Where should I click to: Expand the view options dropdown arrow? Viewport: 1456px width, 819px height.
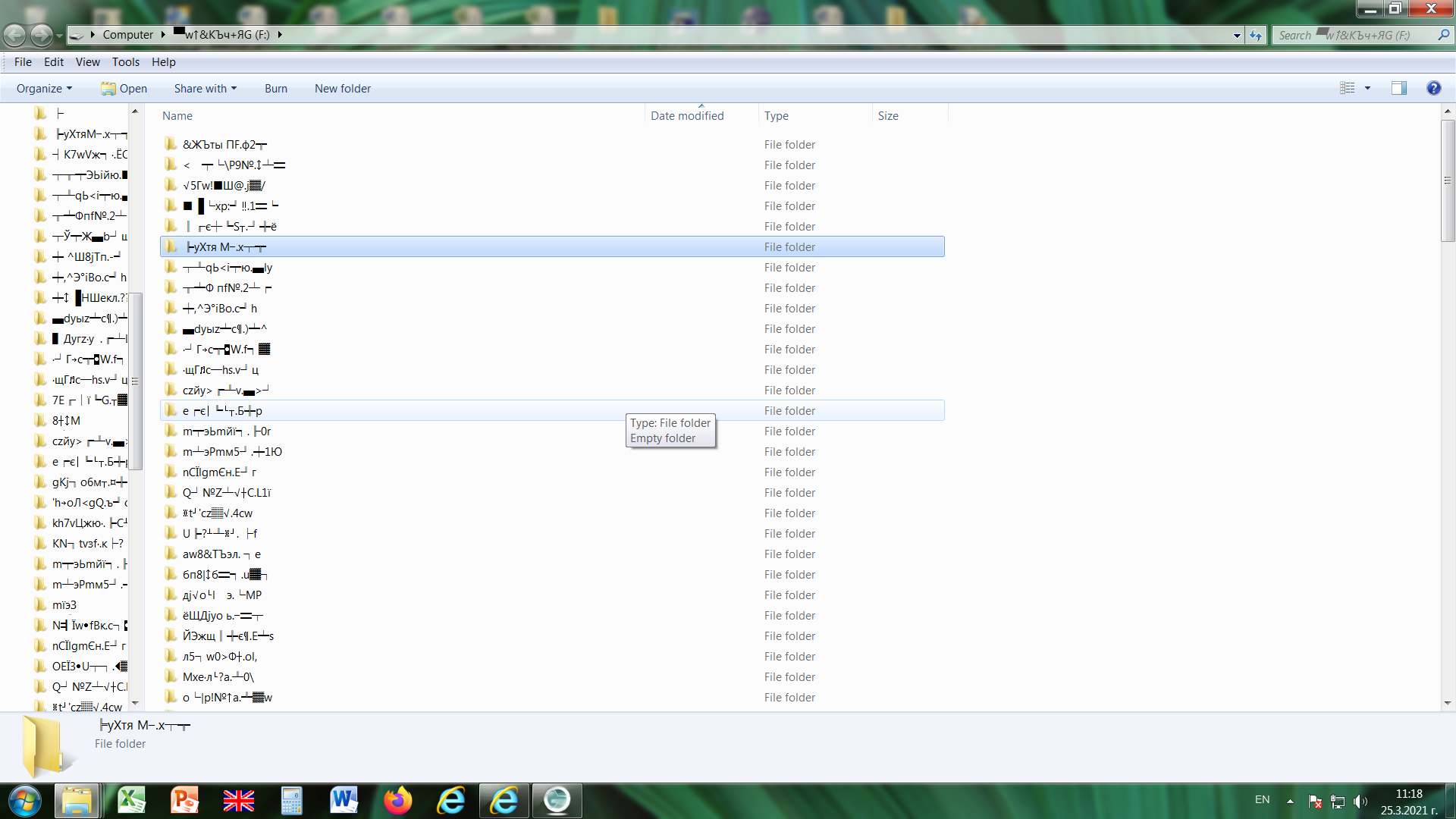(1368, 88)
